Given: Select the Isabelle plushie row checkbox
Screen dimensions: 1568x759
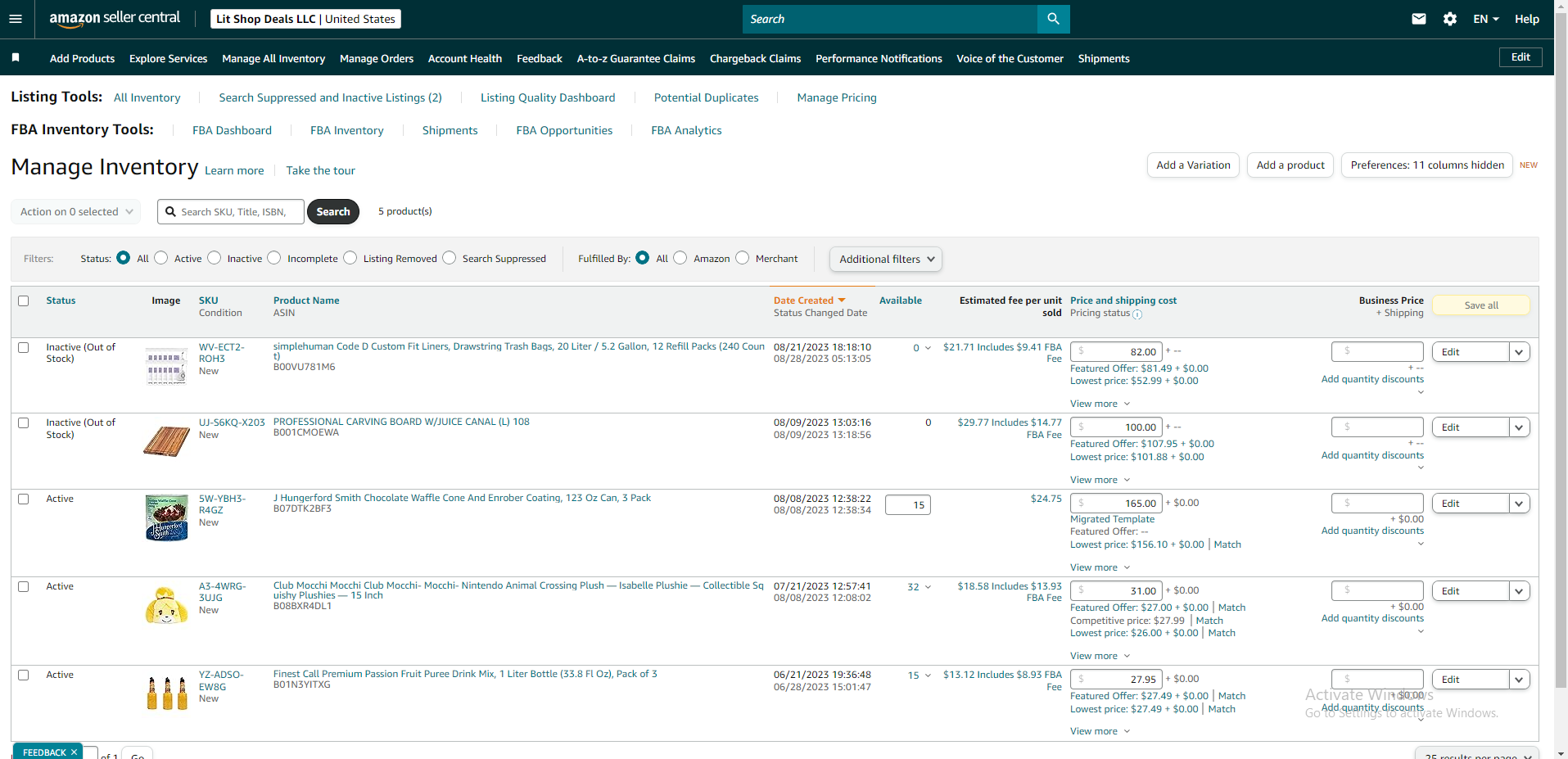Looking at the screenshot, I should (x=24, y=586).
